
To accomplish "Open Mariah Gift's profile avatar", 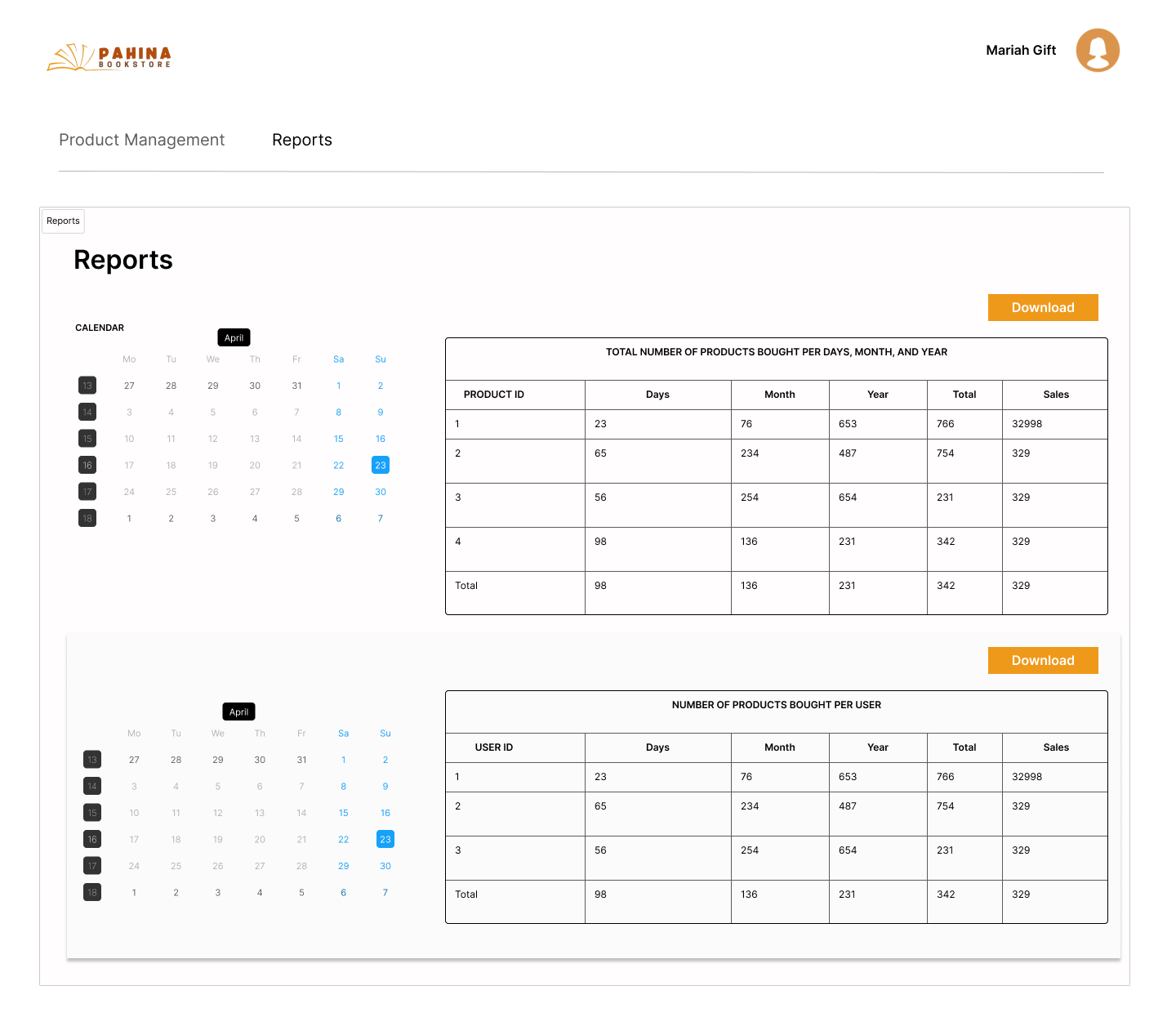I will click(1098, 51).
